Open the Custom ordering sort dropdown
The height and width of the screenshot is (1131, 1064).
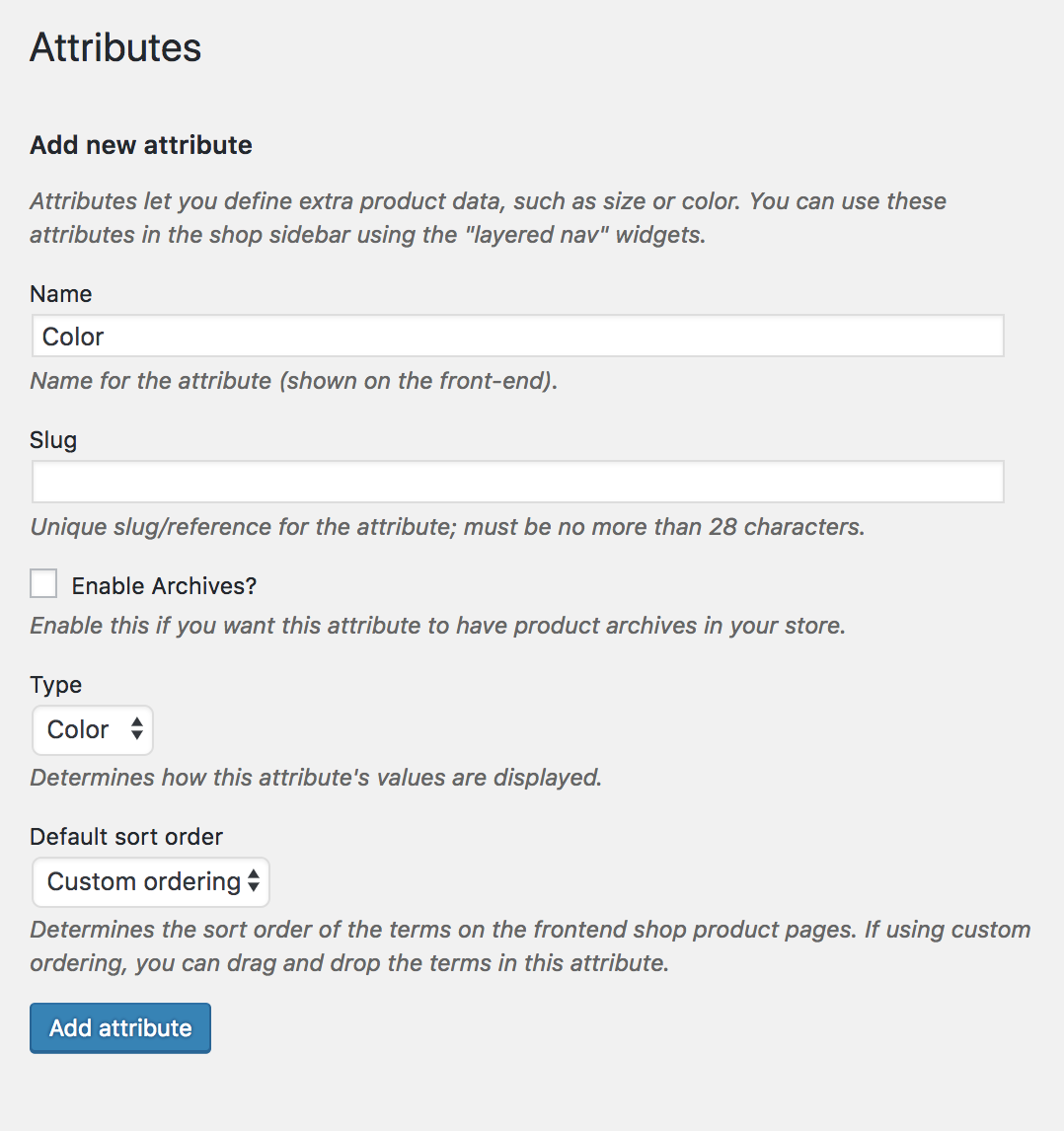click(151, 881)
